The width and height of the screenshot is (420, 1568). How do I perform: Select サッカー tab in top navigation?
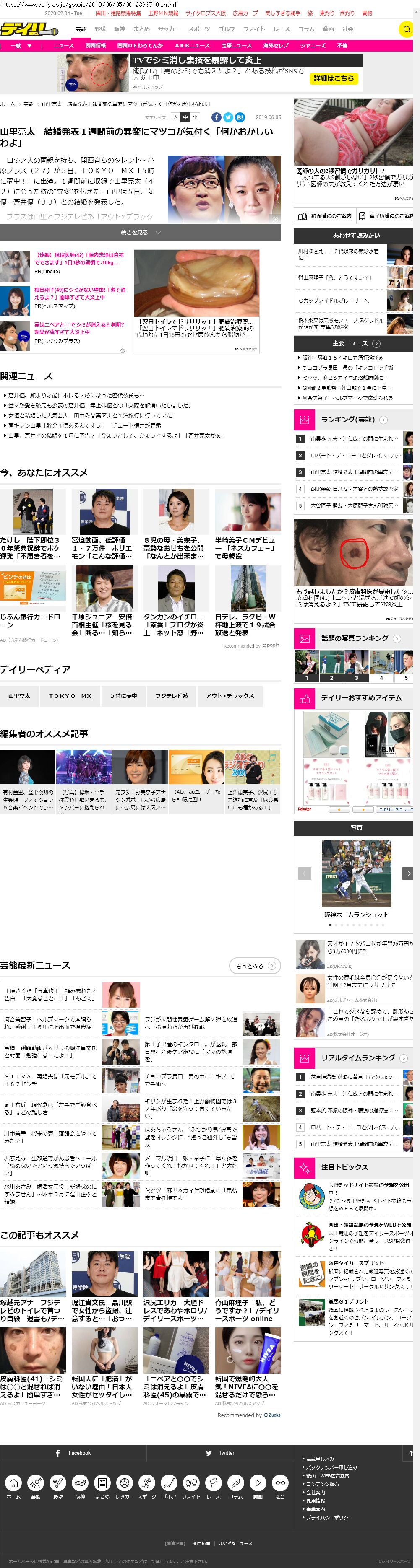[x=169, y=29]
